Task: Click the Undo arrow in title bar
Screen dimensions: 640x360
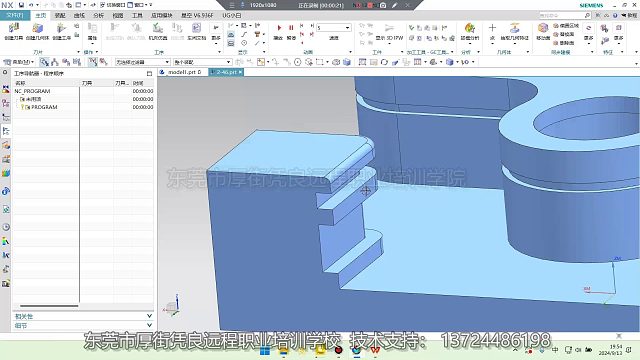Action: point(31,5)
